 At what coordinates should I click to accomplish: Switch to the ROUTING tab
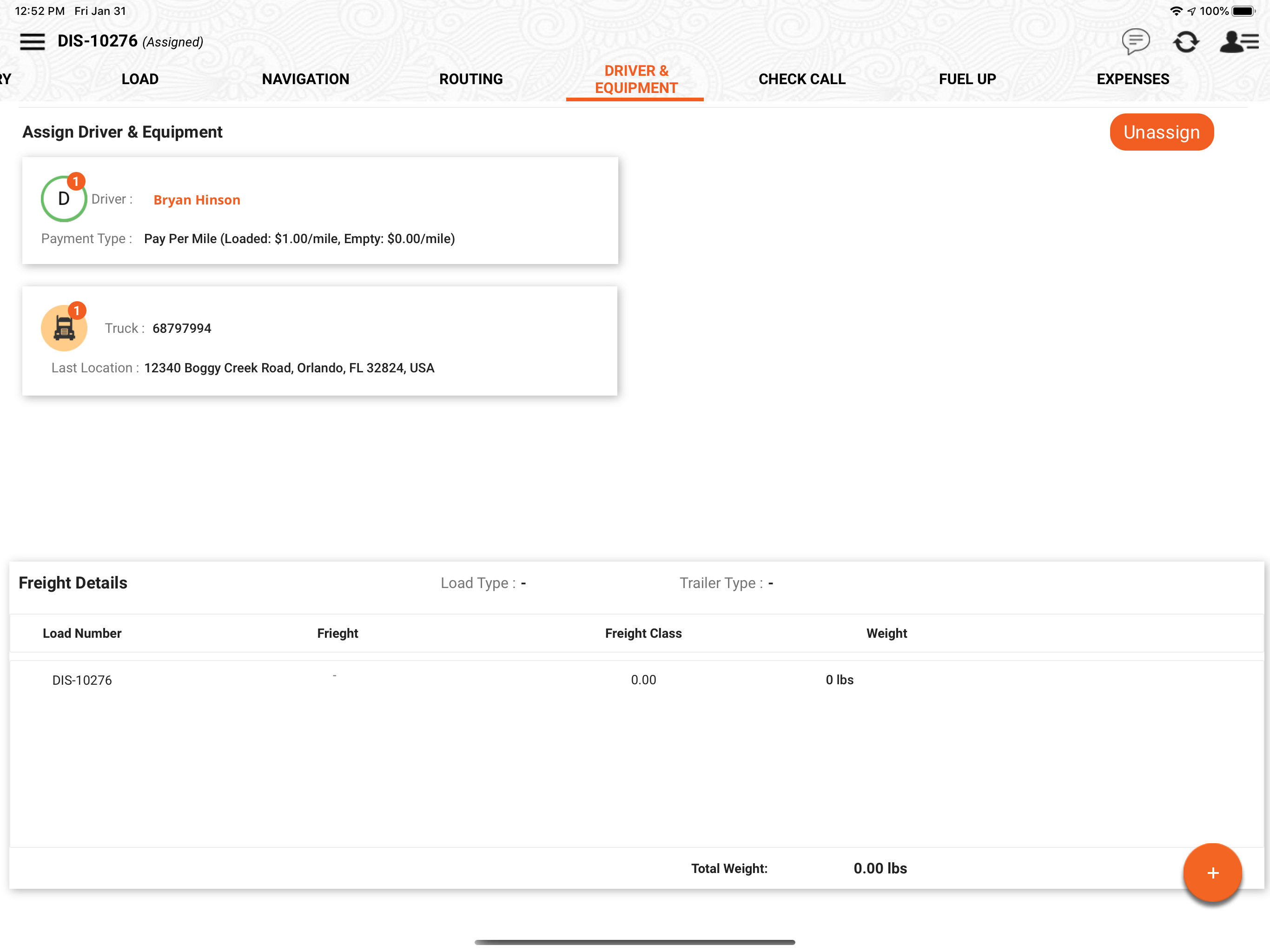(x=471, y=79)
